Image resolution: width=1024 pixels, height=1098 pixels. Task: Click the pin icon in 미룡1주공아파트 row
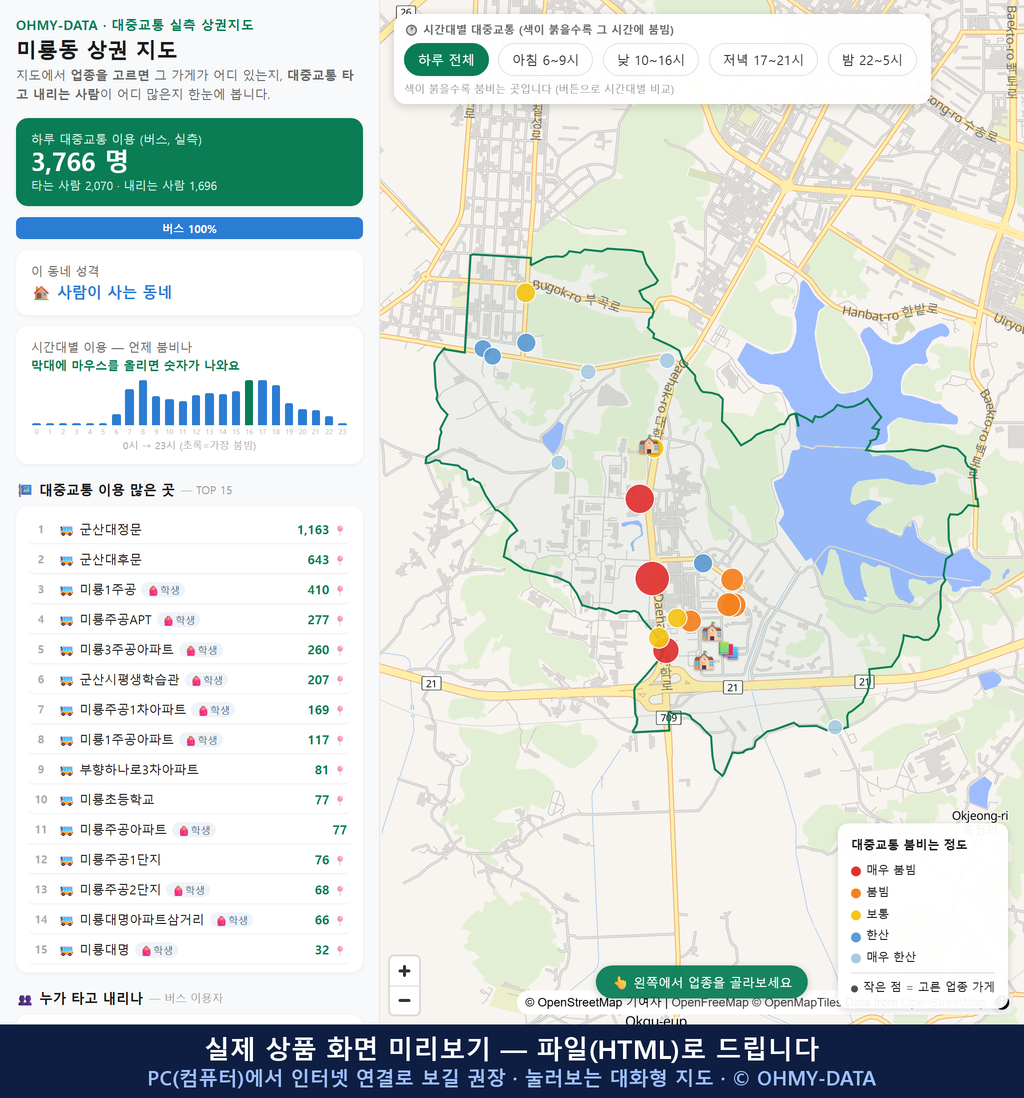[x=340, y=740]
